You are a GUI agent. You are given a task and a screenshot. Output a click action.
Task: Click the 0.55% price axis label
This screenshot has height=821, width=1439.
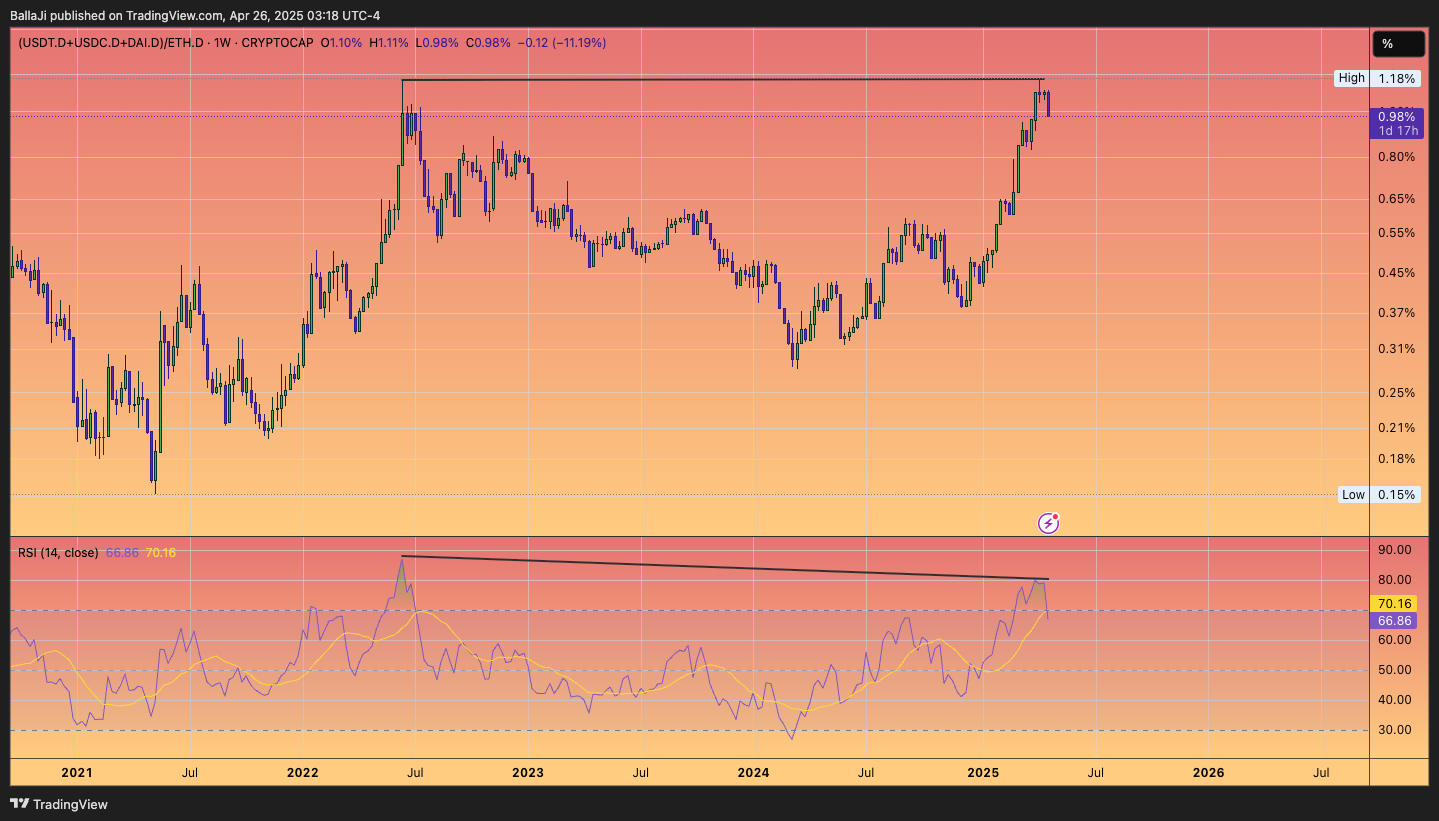point(1396,233)
